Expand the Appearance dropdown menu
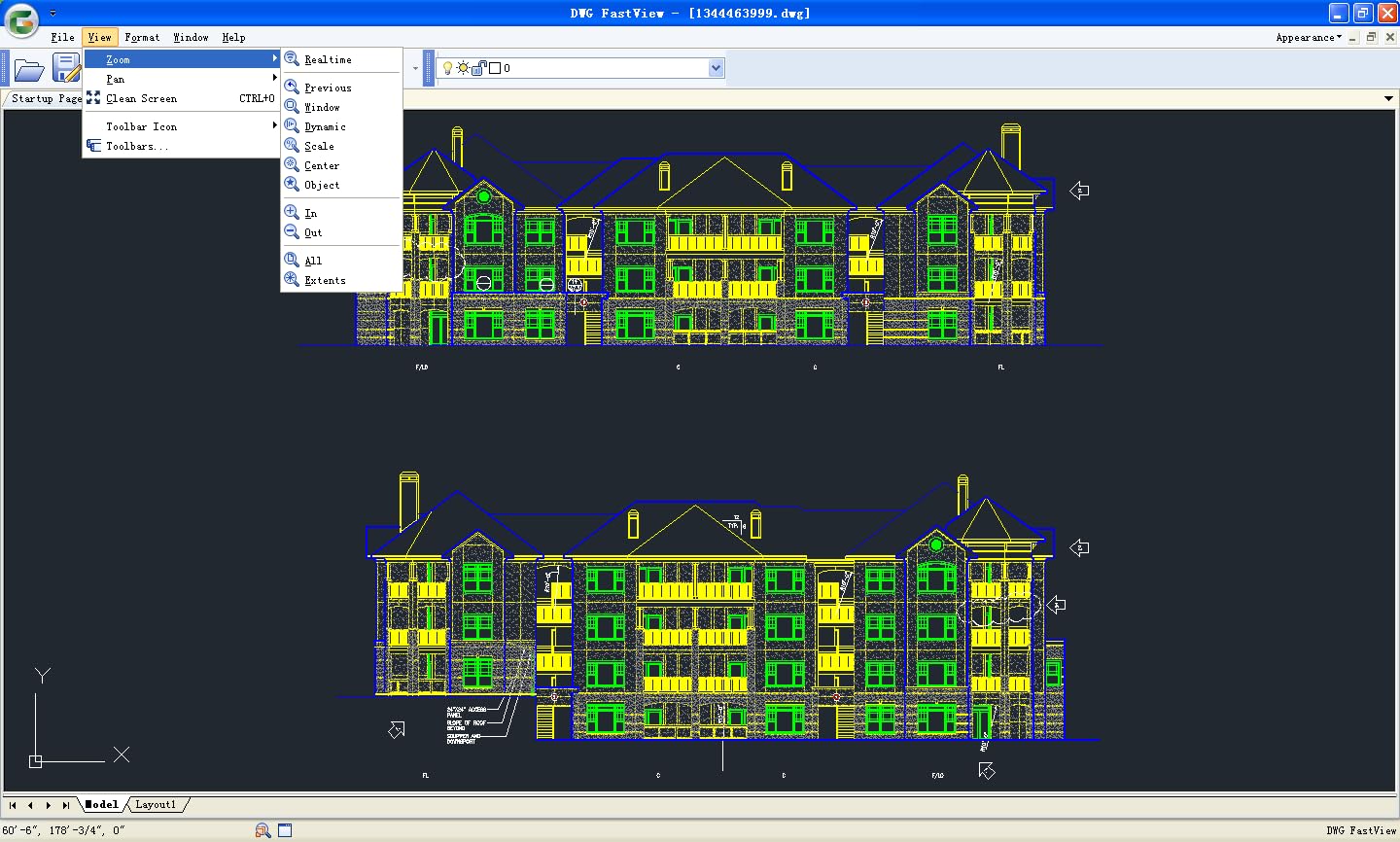 pyautogui.click(x=1309, y=37)
